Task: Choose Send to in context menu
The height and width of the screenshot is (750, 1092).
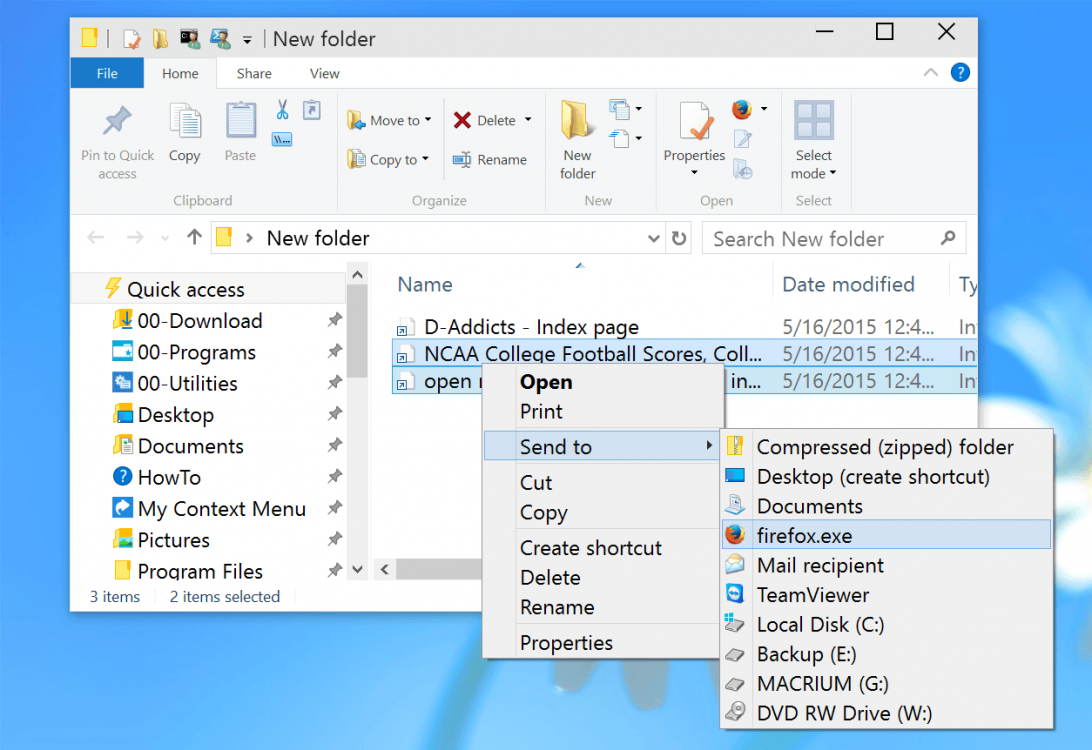Action: tap(603, 446)
